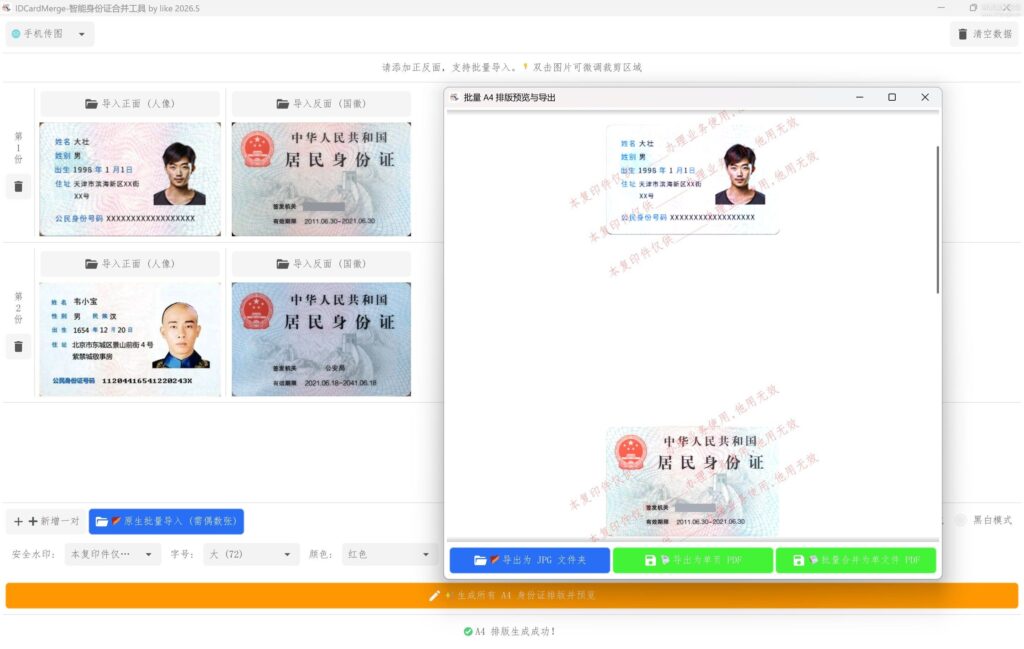1024x649 pixels.
Task: Click the IDCardMerge app icon in title bar
Action: point(7,8)
